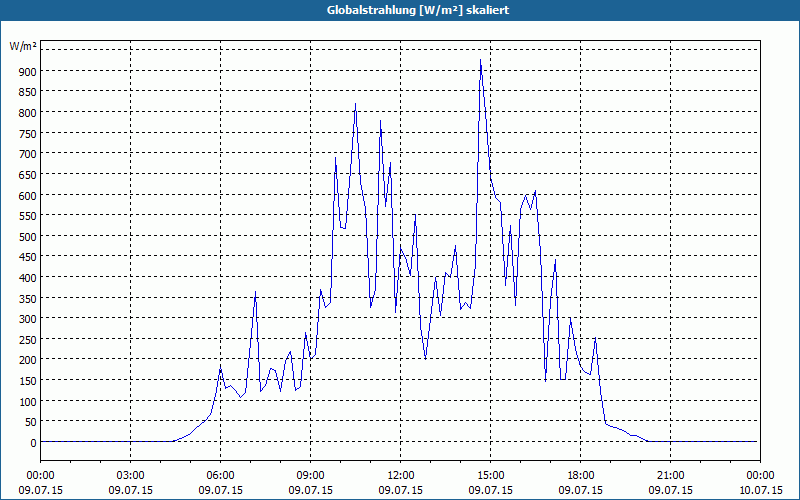Click the 0 y-axis label
This screenshot has height=500, width=800.
[34, 443]
